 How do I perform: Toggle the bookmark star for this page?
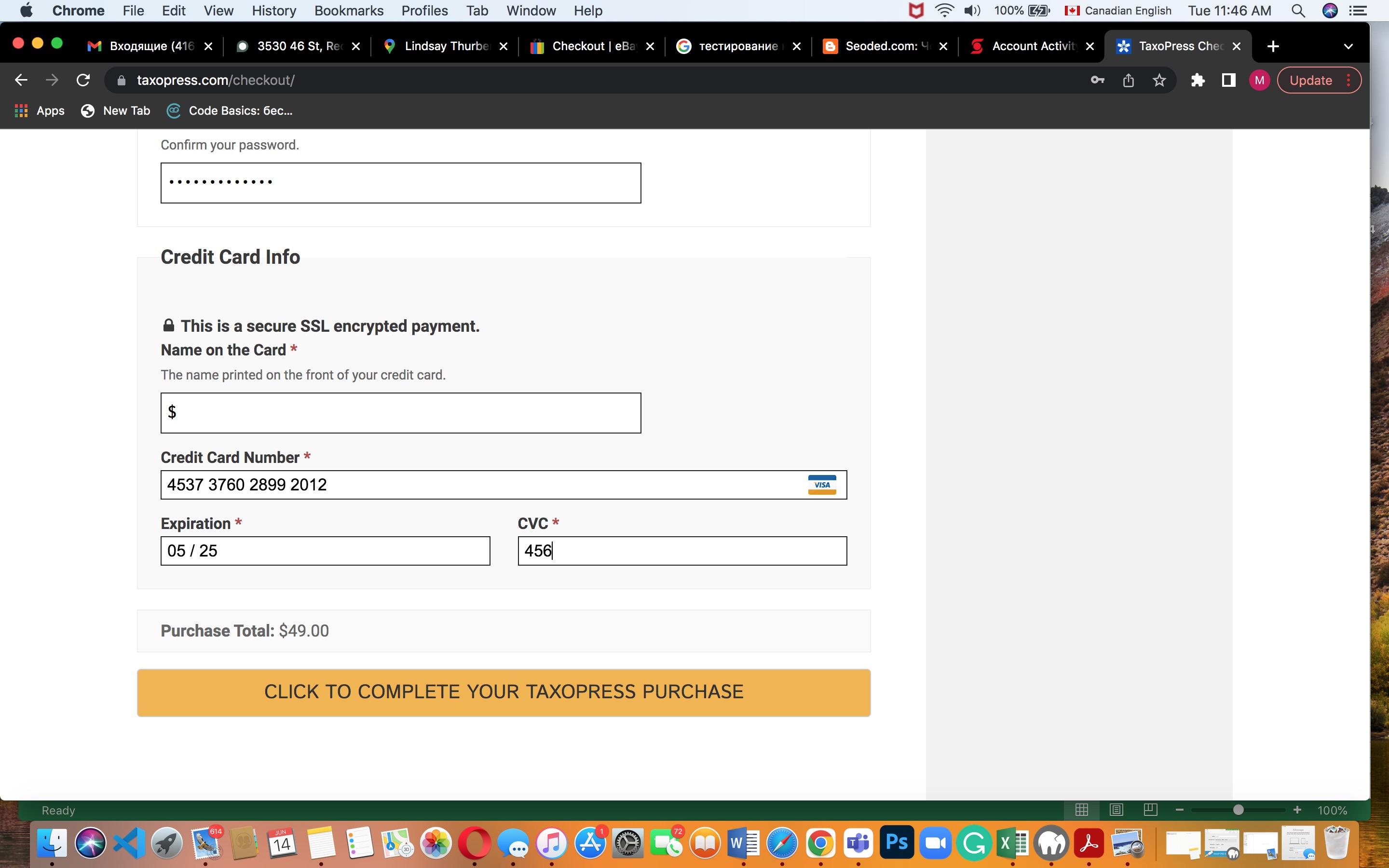(1159, 80)
